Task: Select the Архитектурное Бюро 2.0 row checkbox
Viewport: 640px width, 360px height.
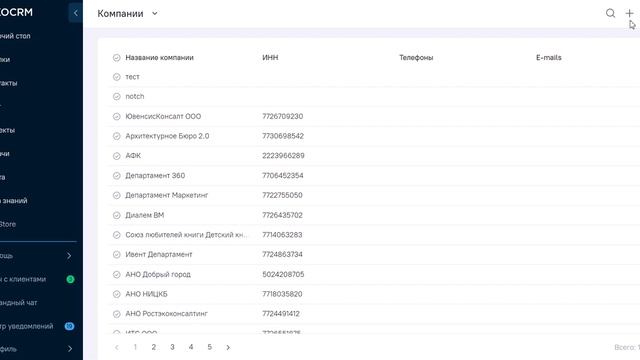Action: point(117,136)
